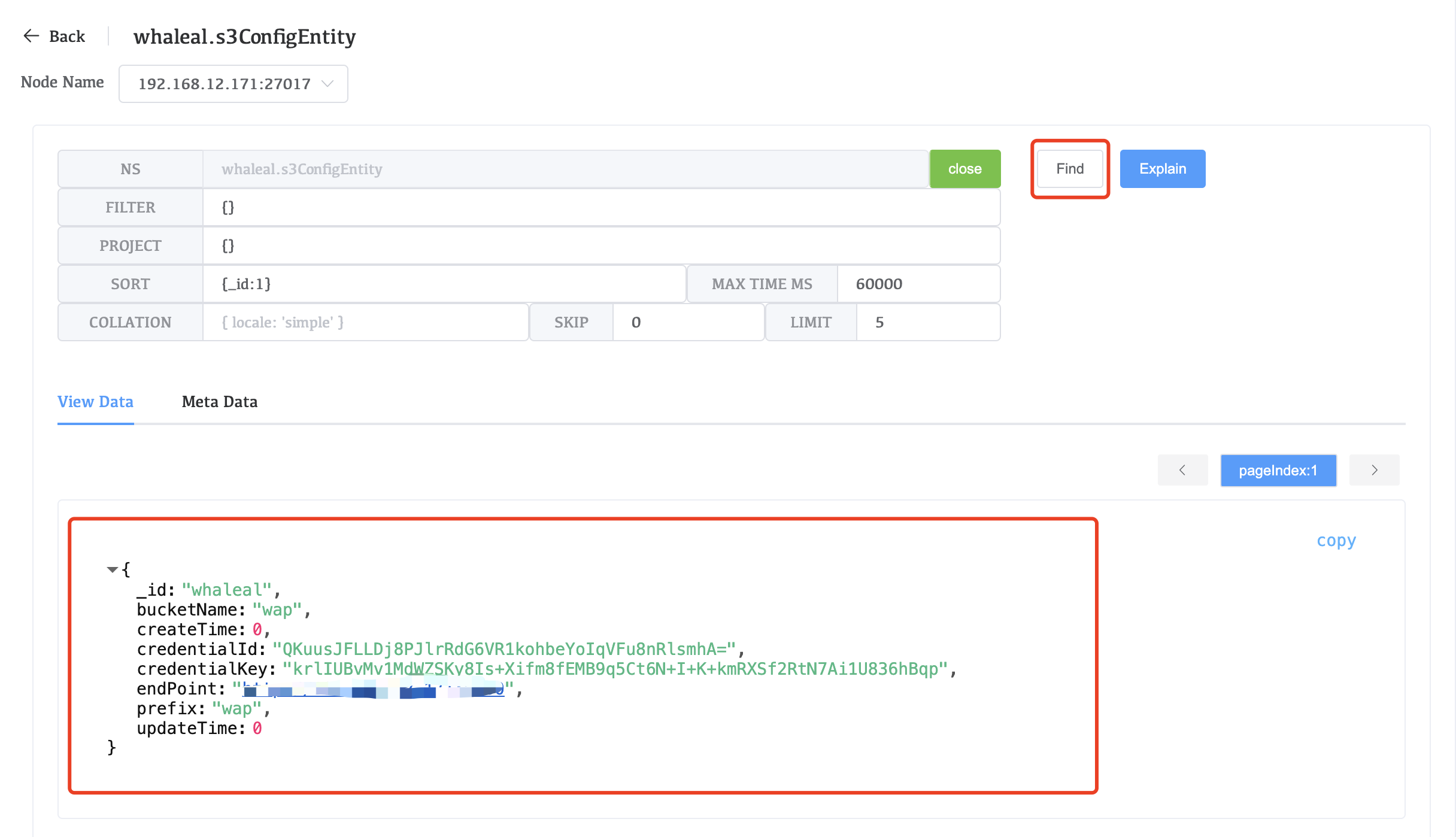Edit the SKIP value field
Image resolution: width=1456 pixels, height=837 pixels.
point(688,322)
